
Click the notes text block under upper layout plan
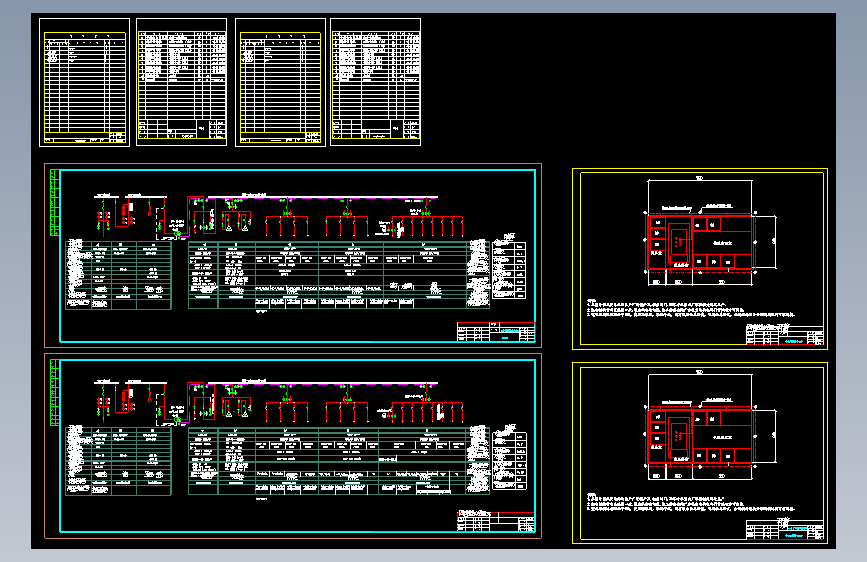[690, 309]
